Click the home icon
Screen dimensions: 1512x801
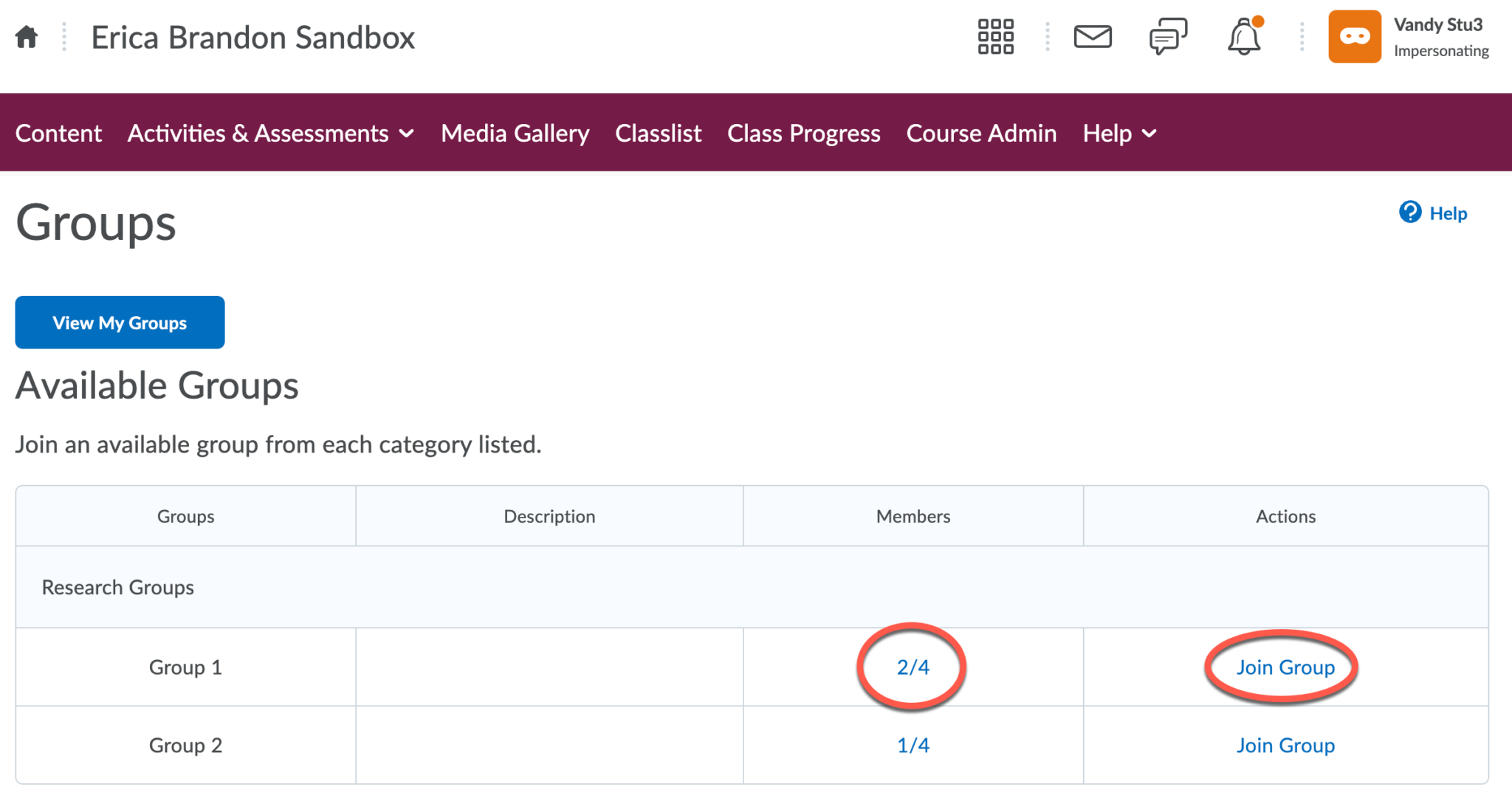point(26,36)
